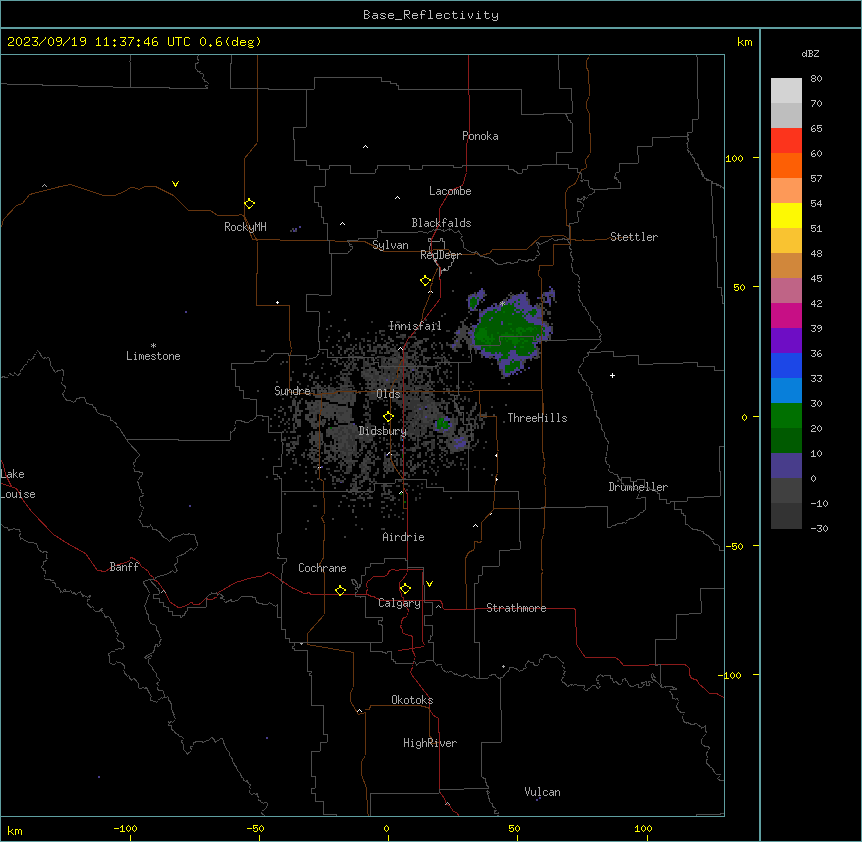The width and height of the screenshot is (862, 842).
Task: Select the Cochrane label
Action: point(322,568)
